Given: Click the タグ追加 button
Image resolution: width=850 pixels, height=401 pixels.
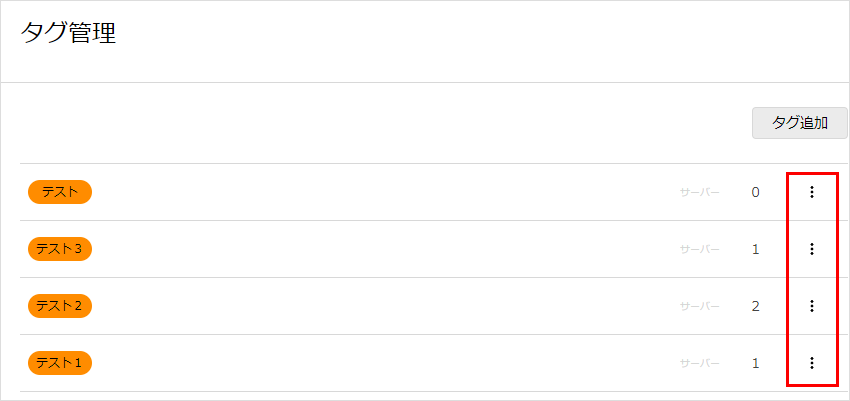Looking at the screenshot, I should click(800, 123).
